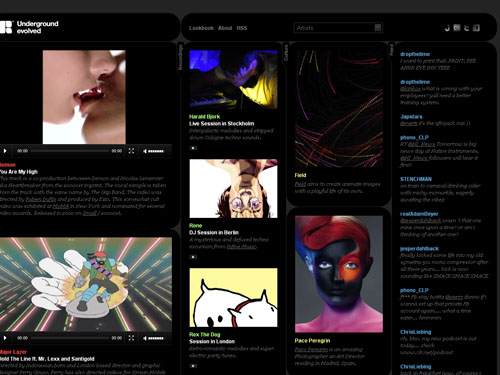The image size is (500, 375).
Task: Click the Twitter icon in header
Action: [467, 28]
